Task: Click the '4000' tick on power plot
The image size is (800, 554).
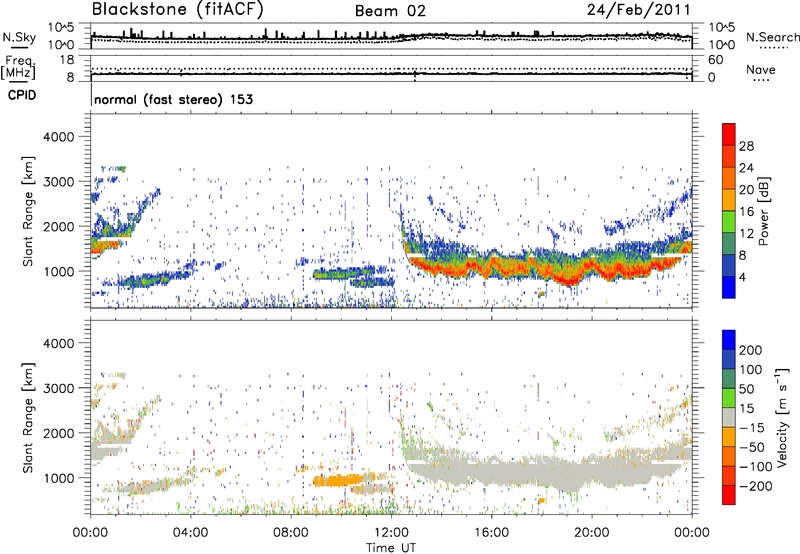Action: tap(59, 137)
